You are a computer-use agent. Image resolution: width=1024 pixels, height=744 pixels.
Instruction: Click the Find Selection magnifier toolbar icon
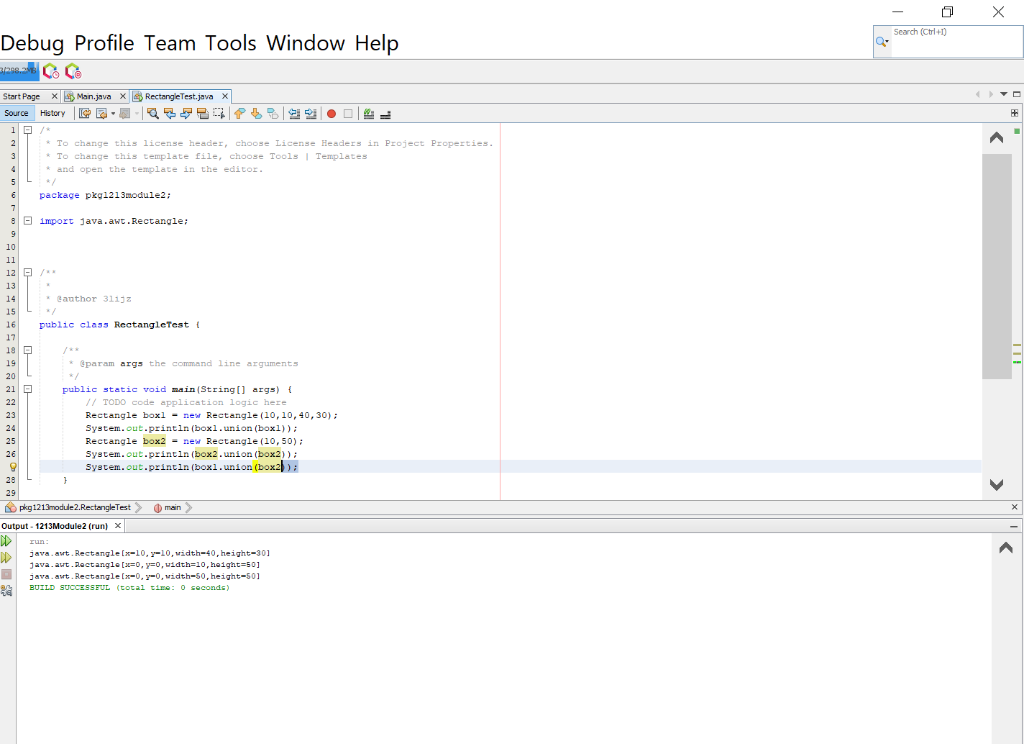[153, 113]
